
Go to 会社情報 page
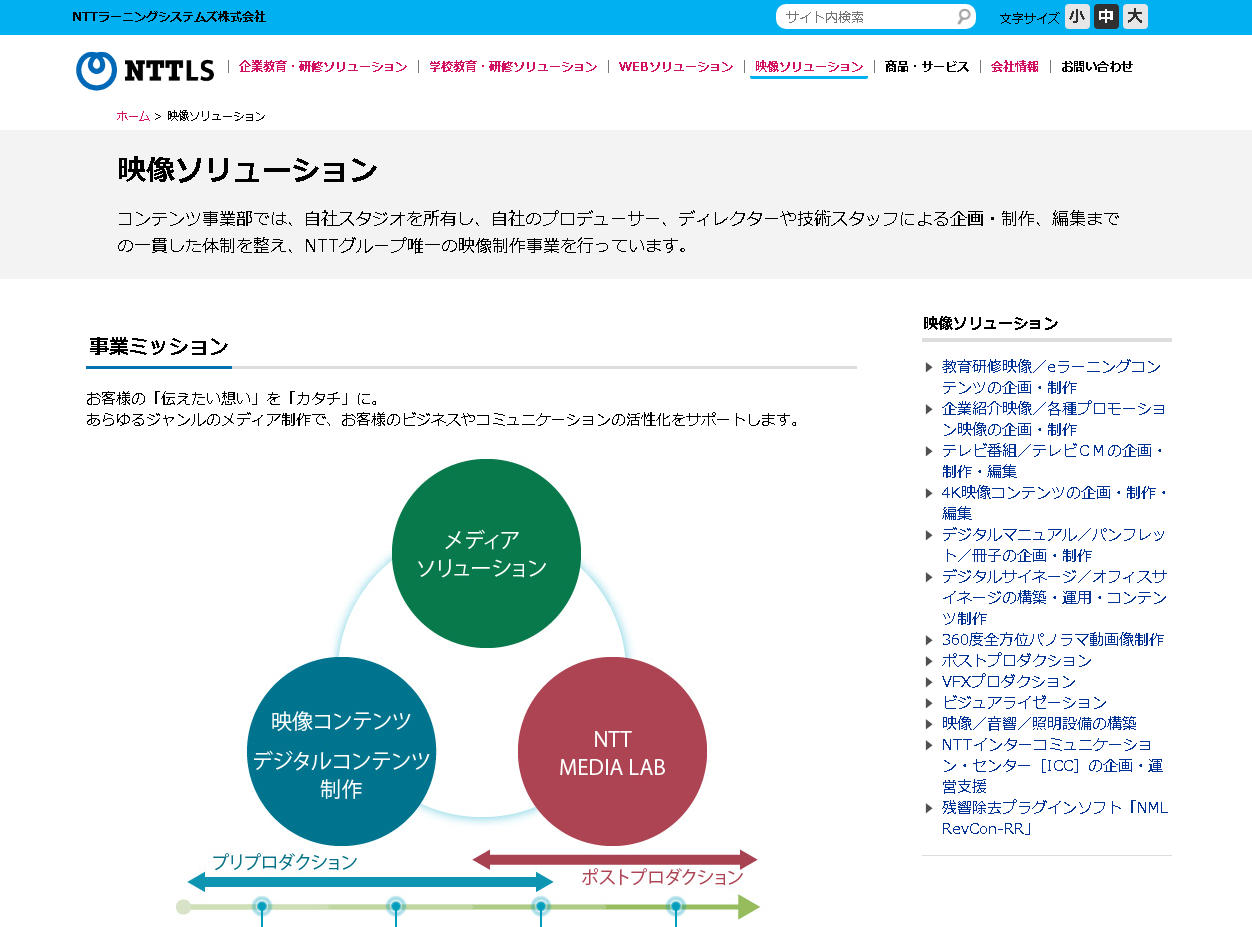tap(1014, 67)
